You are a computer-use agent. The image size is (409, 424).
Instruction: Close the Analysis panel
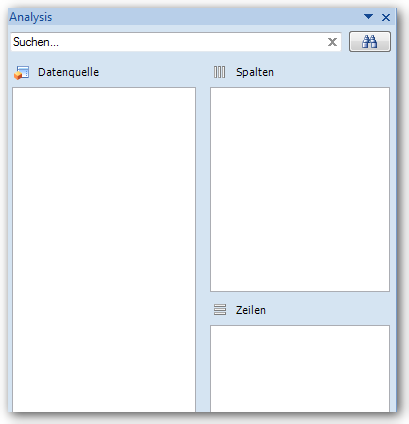tap(386, 17)
